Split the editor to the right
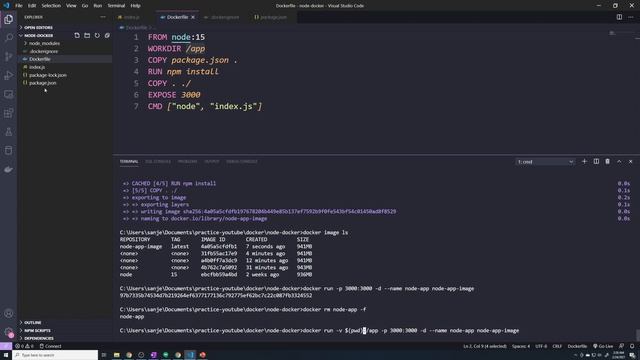The width and height of the screenshot is (640, 360). [619, 17]
